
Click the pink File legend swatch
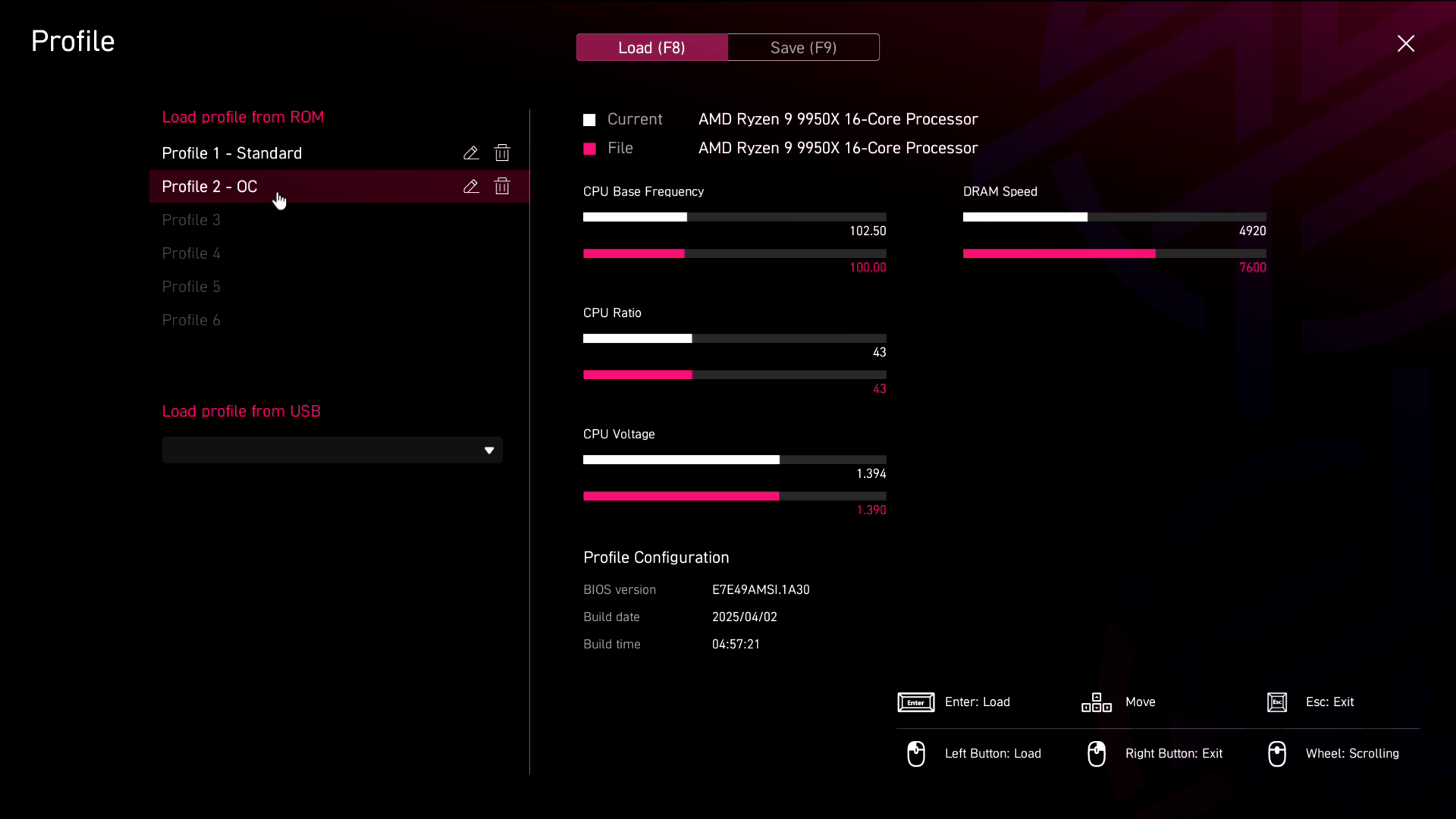pos(589,149)
